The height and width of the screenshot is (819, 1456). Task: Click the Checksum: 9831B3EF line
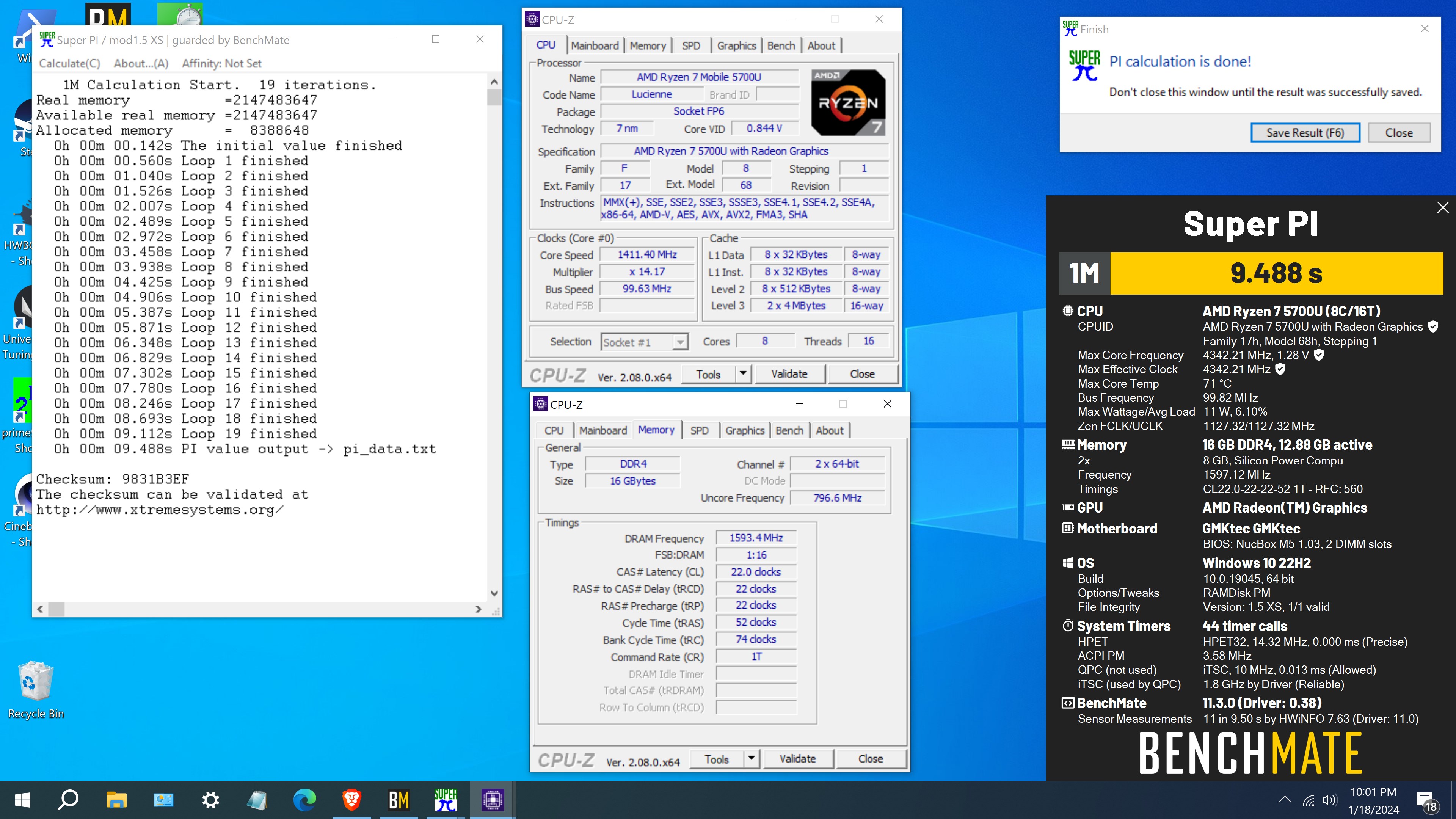(113, 479)
